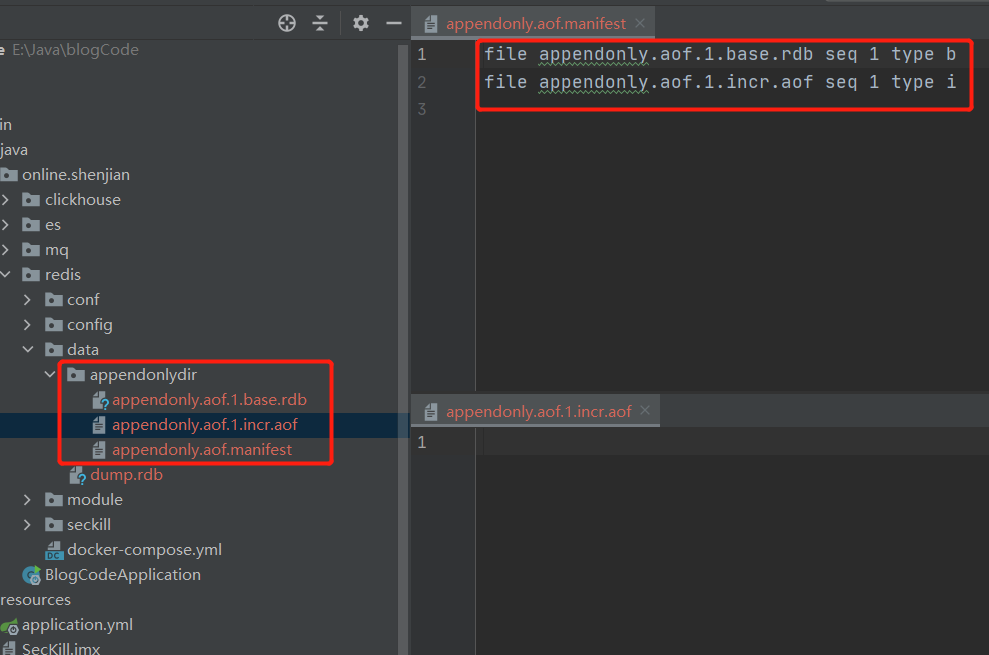Collapse the appendonlydir folder

point(50,374)
